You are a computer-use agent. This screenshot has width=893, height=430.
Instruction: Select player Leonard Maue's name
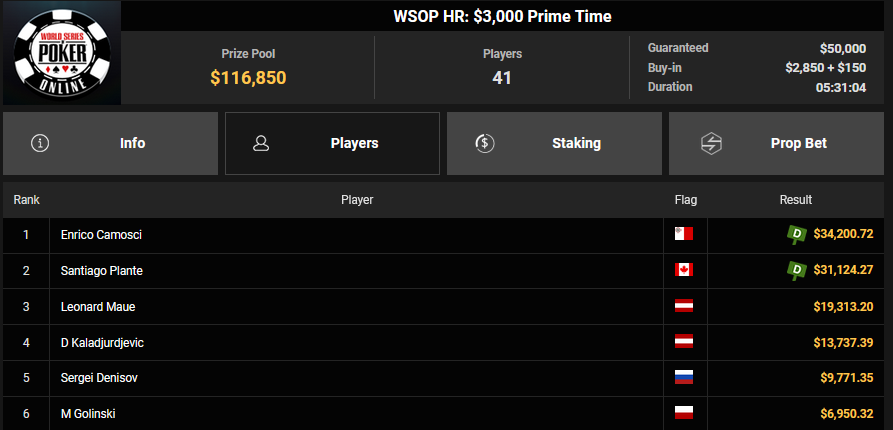click(x=98, y=306)
